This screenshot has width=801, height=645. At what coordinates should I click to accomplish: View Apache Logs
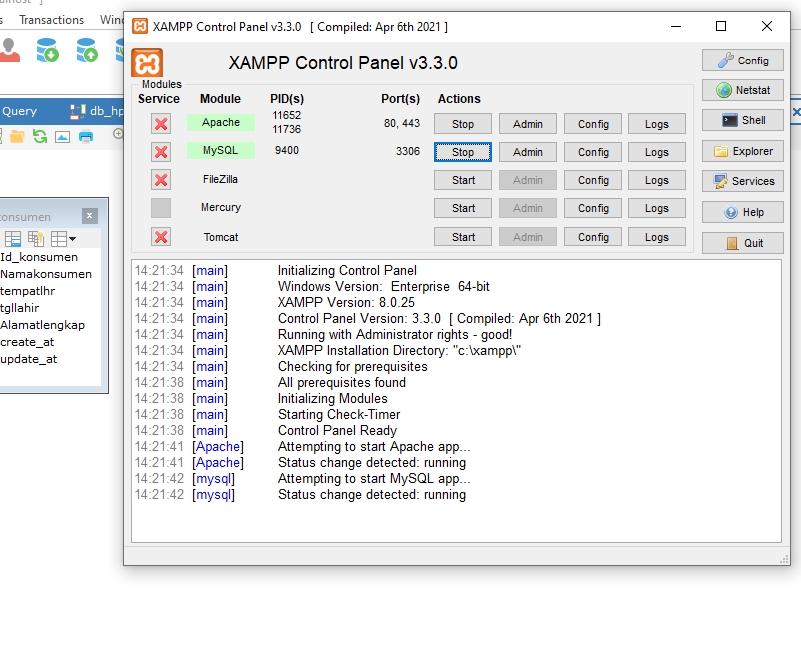click(x=656, y=124)
